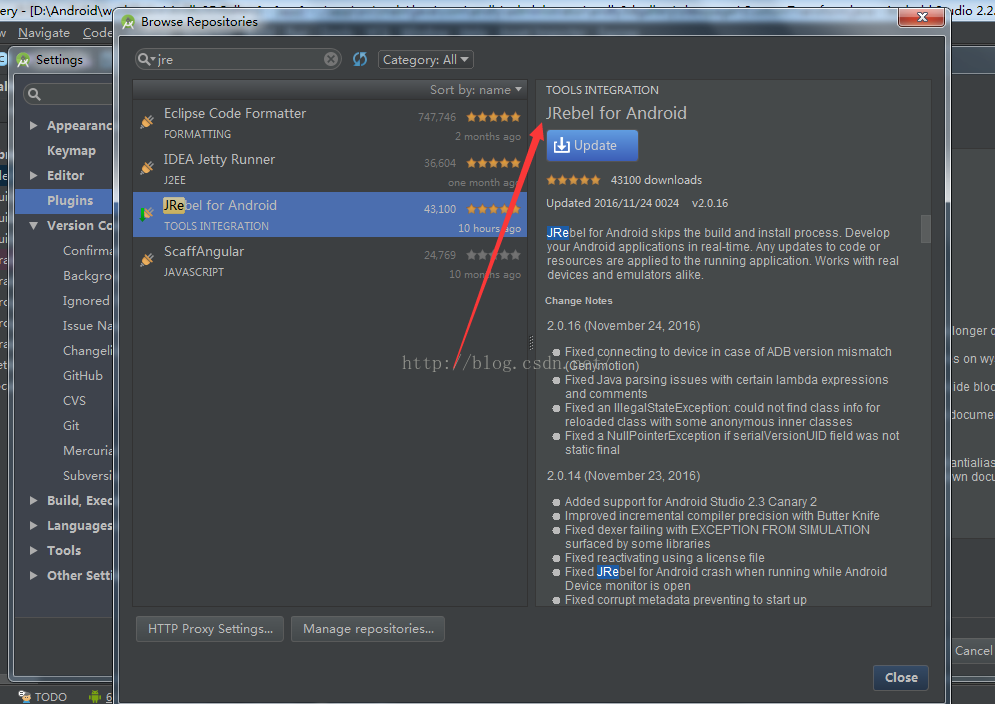Select Subversion under Version Control
Screen dimensions: 995x704
click(x=88, y=475)
